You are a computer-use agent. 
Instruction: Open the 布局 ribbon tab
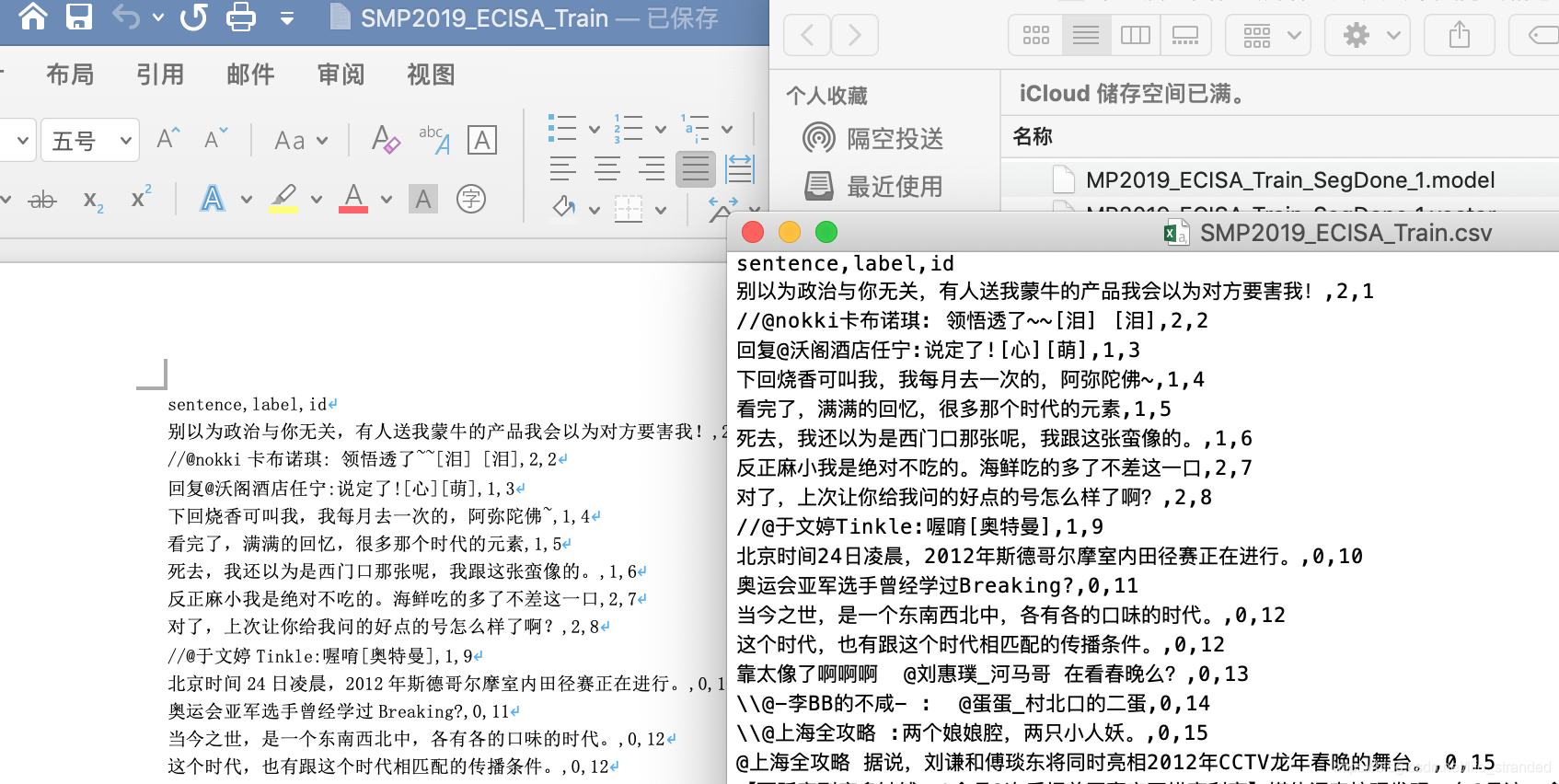click(x=70, y=75)
